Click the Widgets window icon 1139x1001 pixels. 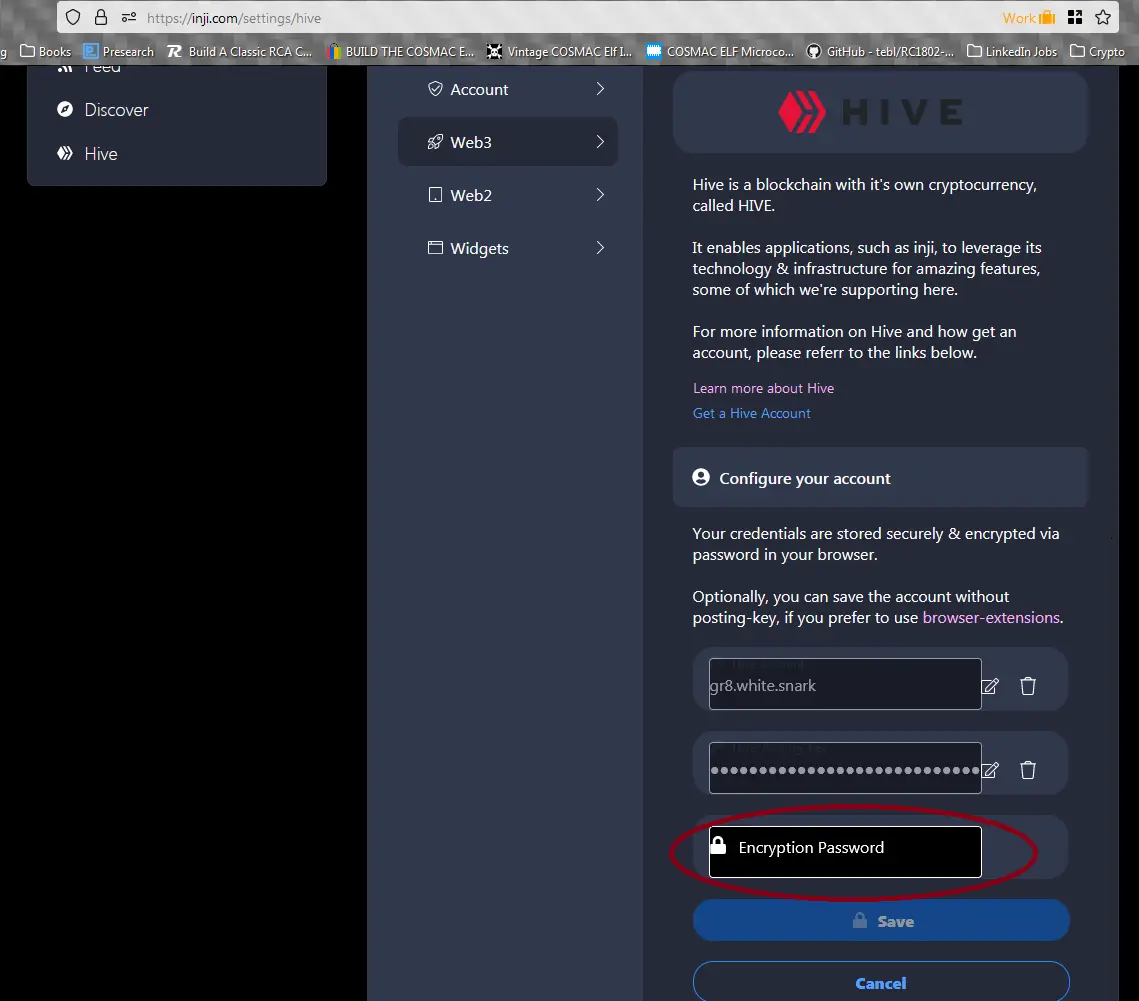[435, 248]
